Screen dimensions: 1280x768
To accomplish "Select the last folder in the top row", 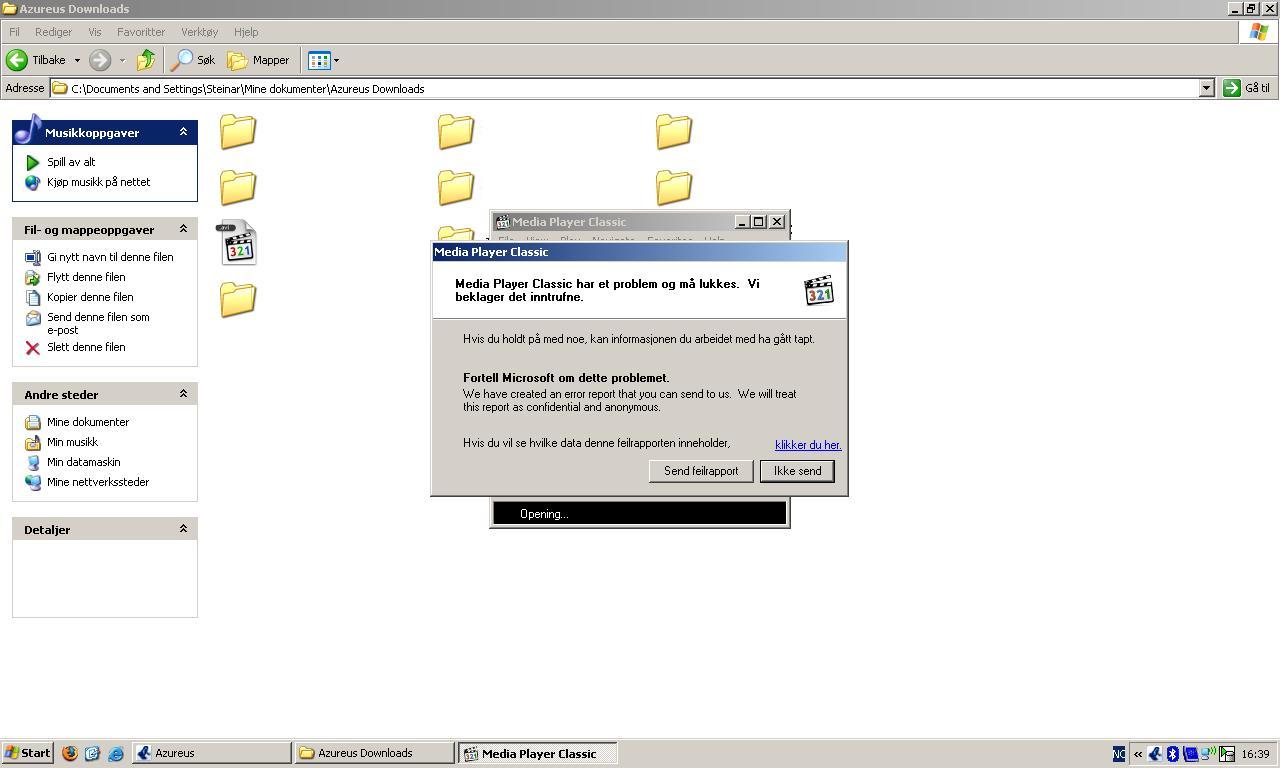I will [x=674, y=131].
